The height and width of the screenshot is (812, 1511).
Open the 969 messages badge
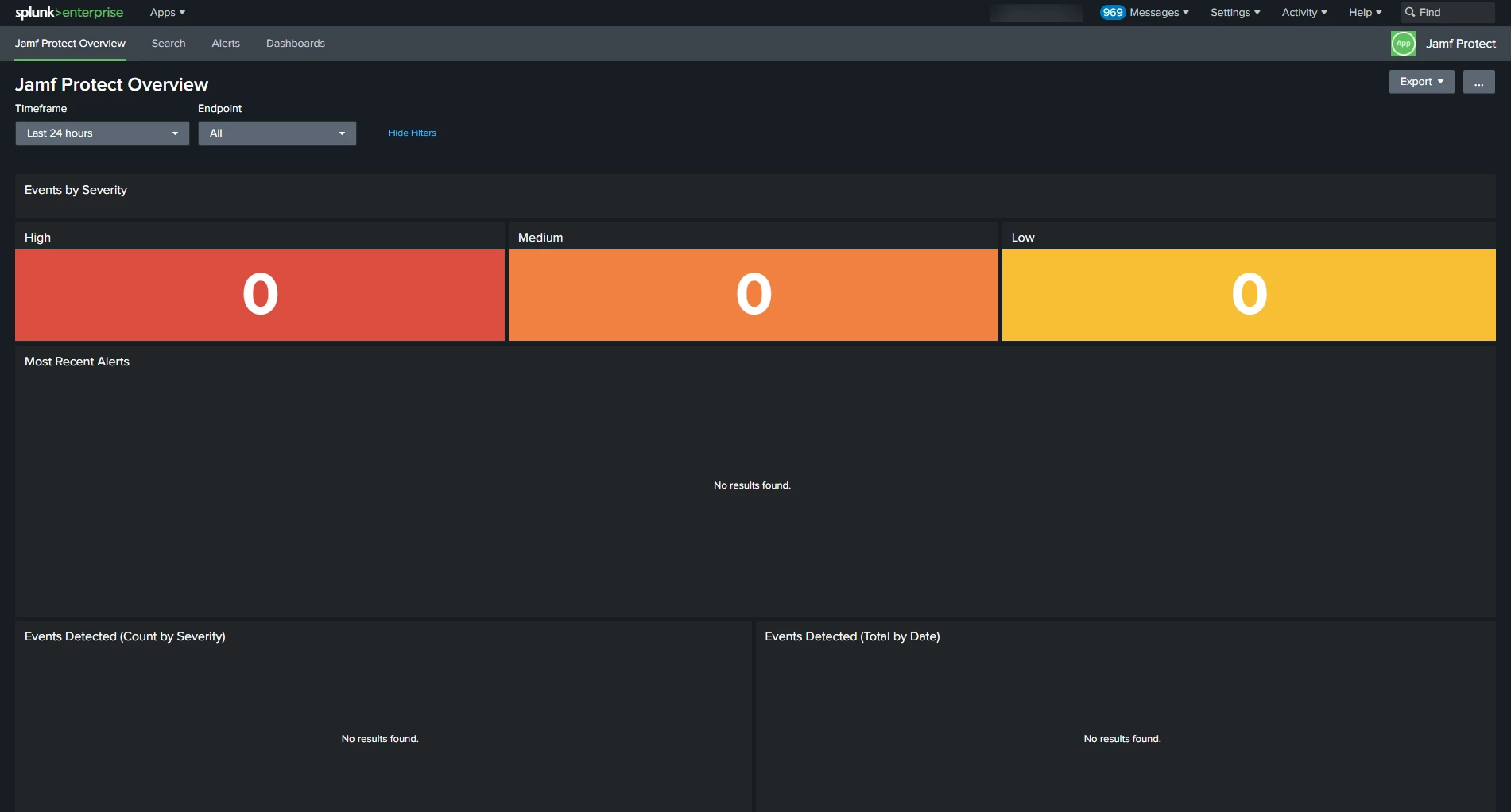click(x=1112, y=12)
